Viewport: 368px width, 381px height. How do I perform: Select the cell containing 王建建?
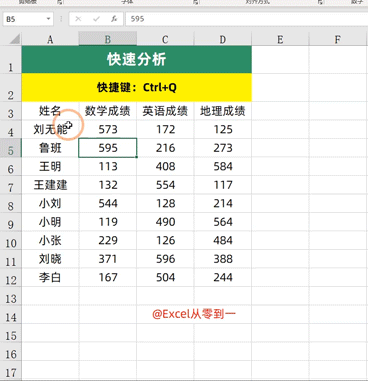[x=50, y=185]
